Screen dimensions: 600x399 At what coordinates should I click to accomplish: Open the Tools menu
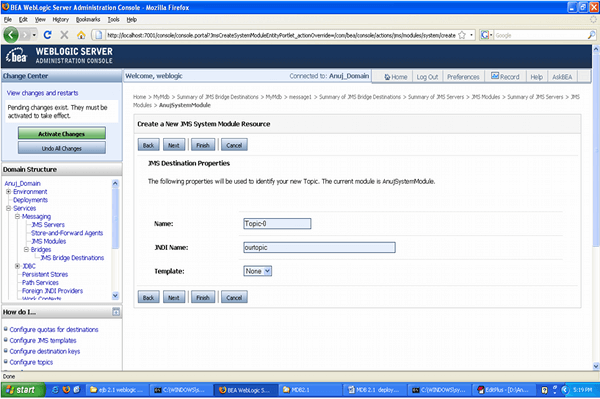pos(113,20)
